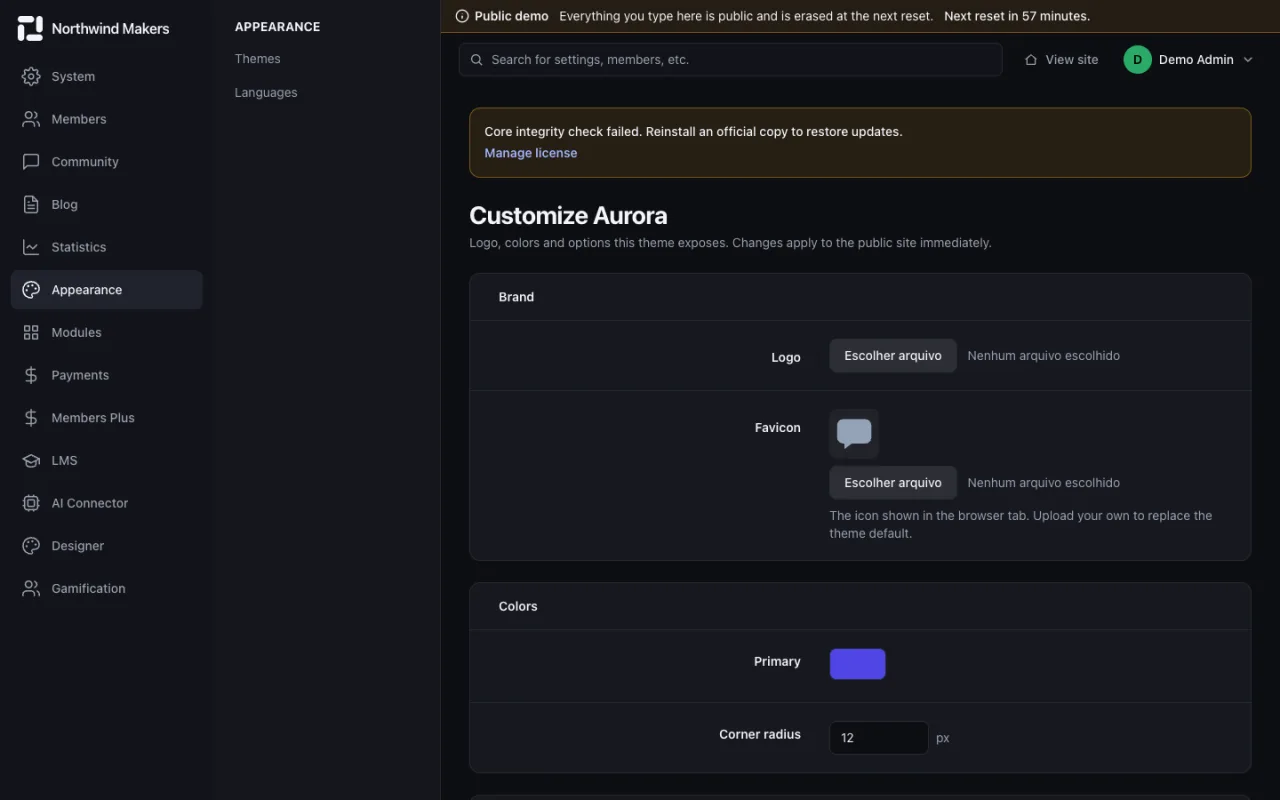Click the home icon beside View site
The height and width of the screenshot is (800, 1280).
(1031, 60)
